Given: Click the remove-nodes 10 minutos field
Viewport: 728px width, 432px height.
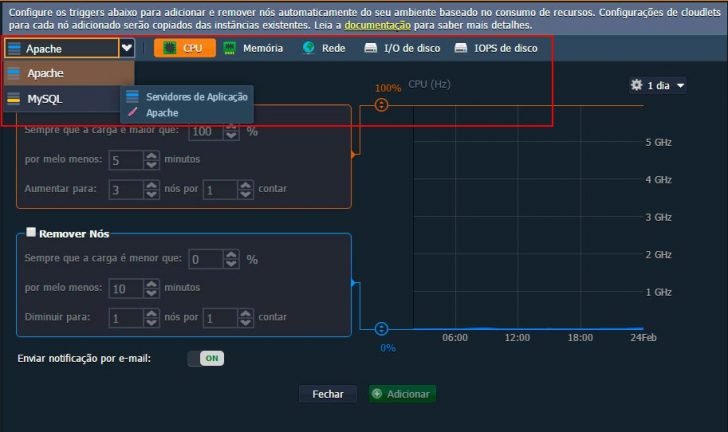Looking at the screenshot, I should (126, 288).
